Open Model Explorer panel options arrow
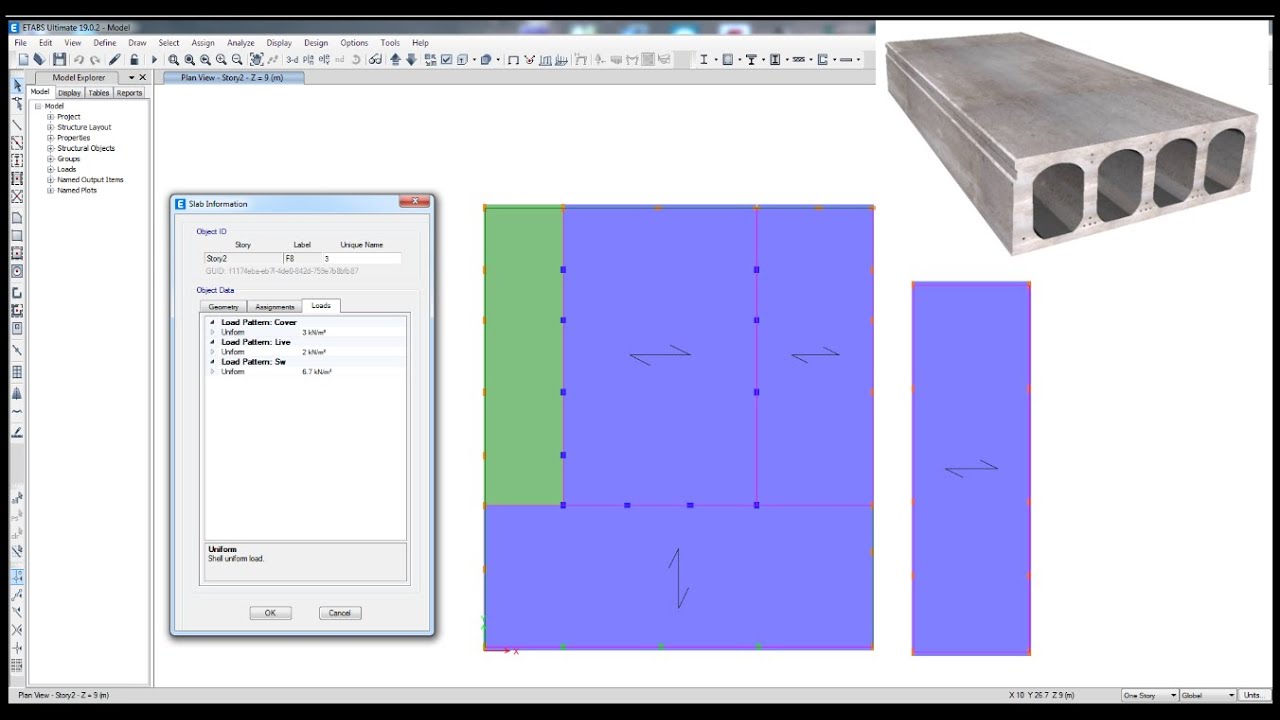The image size is (1280, 720). (131, 77)
